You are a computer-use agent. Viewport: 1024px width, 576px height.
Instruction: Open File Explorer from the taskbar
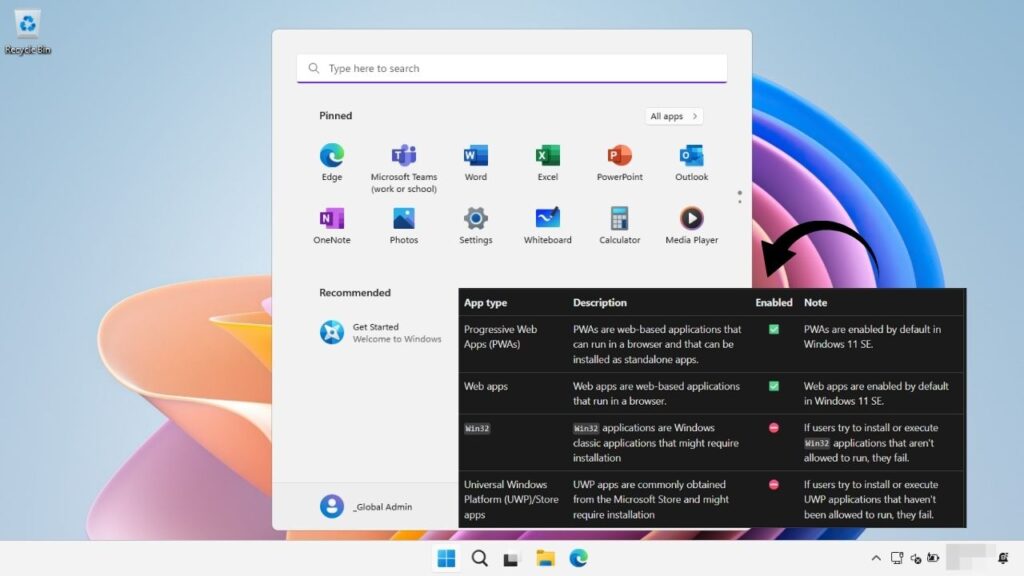pyautogui.click(x=545, y=558)
